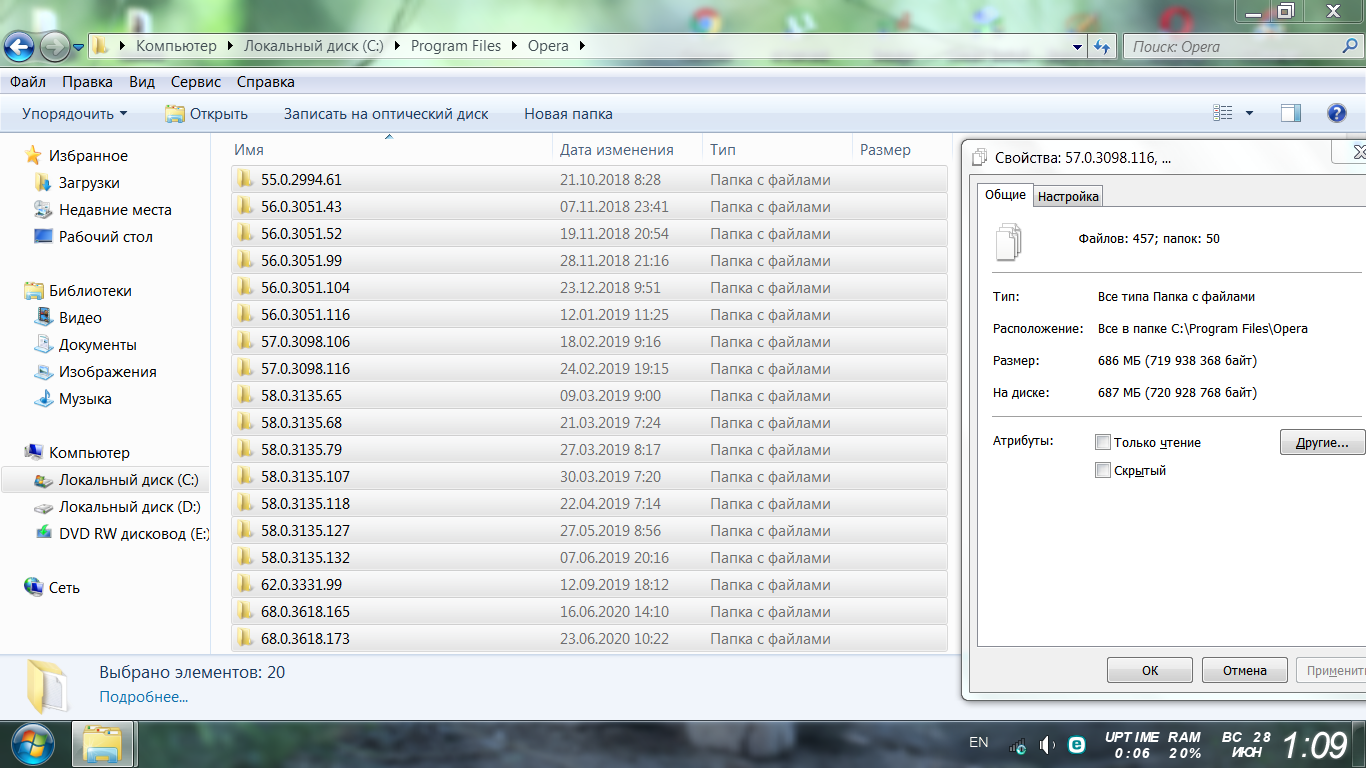This screenshot has height=768, width=1366.
Task: Select folder 57.0.3098.116
Action: tap(588, 369)
